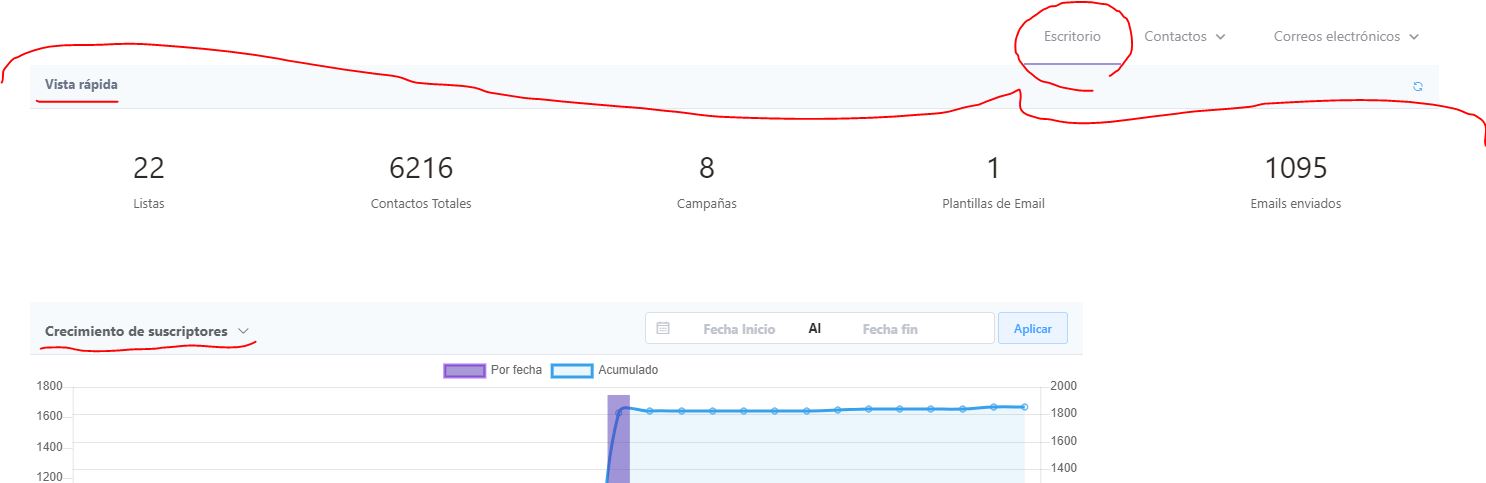The image size is (1486, 483).
Task: Click the refresh icon in Vista rápida
Action: click(x=1417, y=86)
